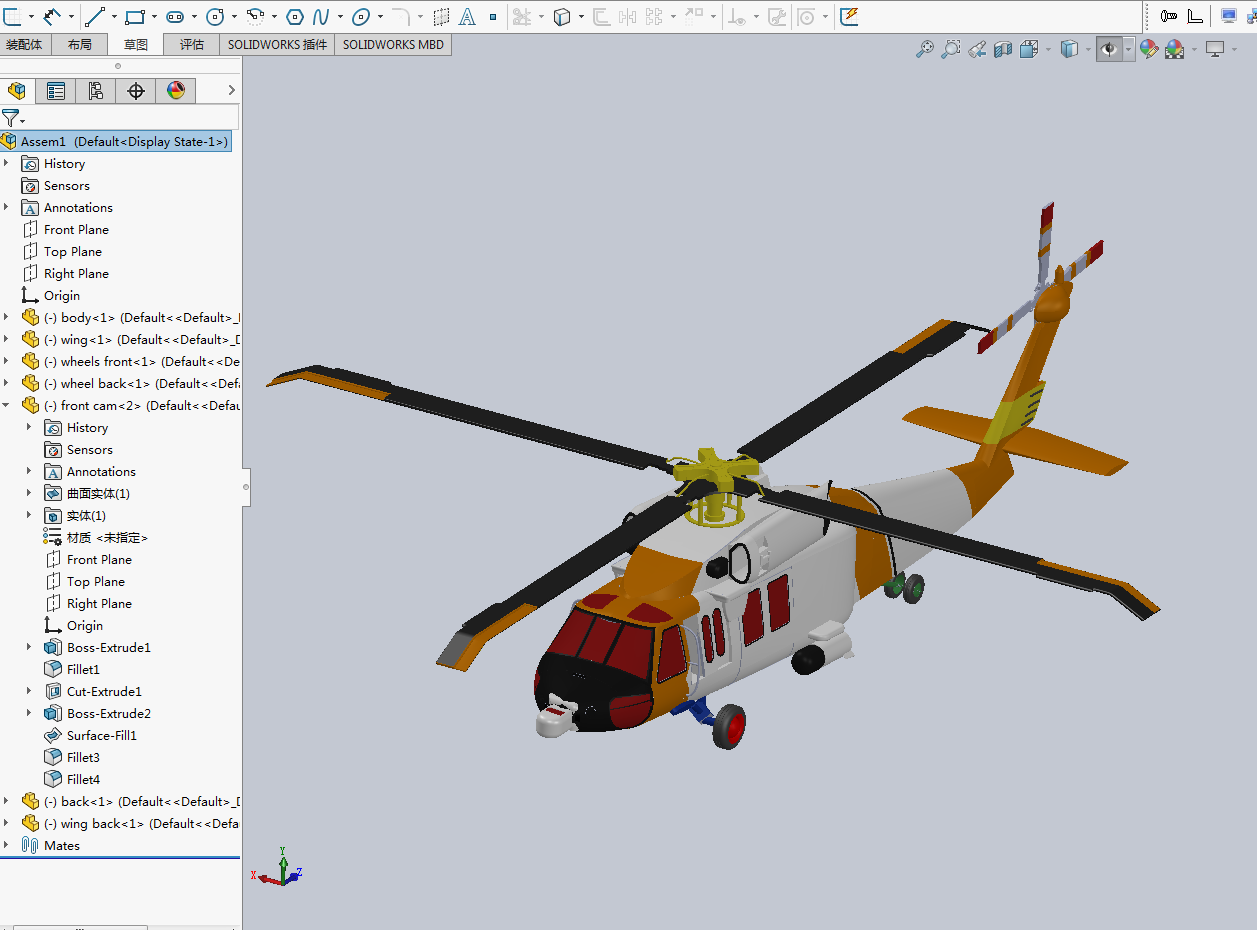Image resolution: width=1257 pixels, height=930 pixels.
Task: Expand the body<1> component node
Action: 7,317
